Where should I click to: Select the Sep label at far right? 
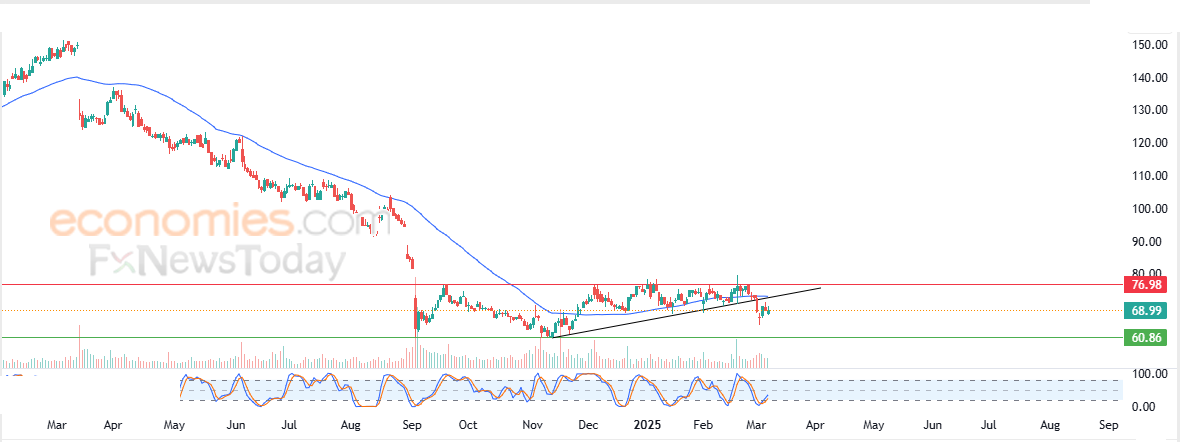1109,425
